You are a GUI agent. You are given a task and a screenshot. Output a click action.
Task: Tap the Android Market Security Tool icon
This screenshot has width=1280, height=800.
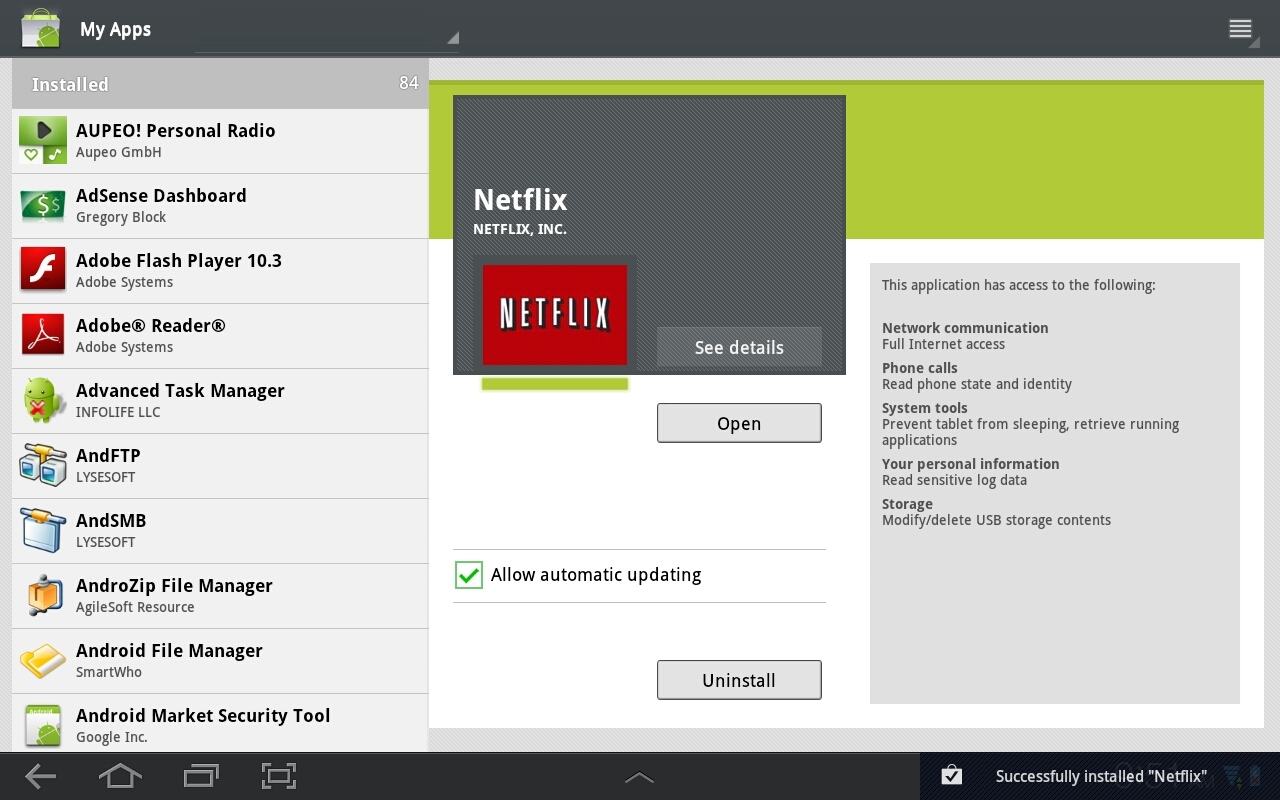[x=43, y=726]
